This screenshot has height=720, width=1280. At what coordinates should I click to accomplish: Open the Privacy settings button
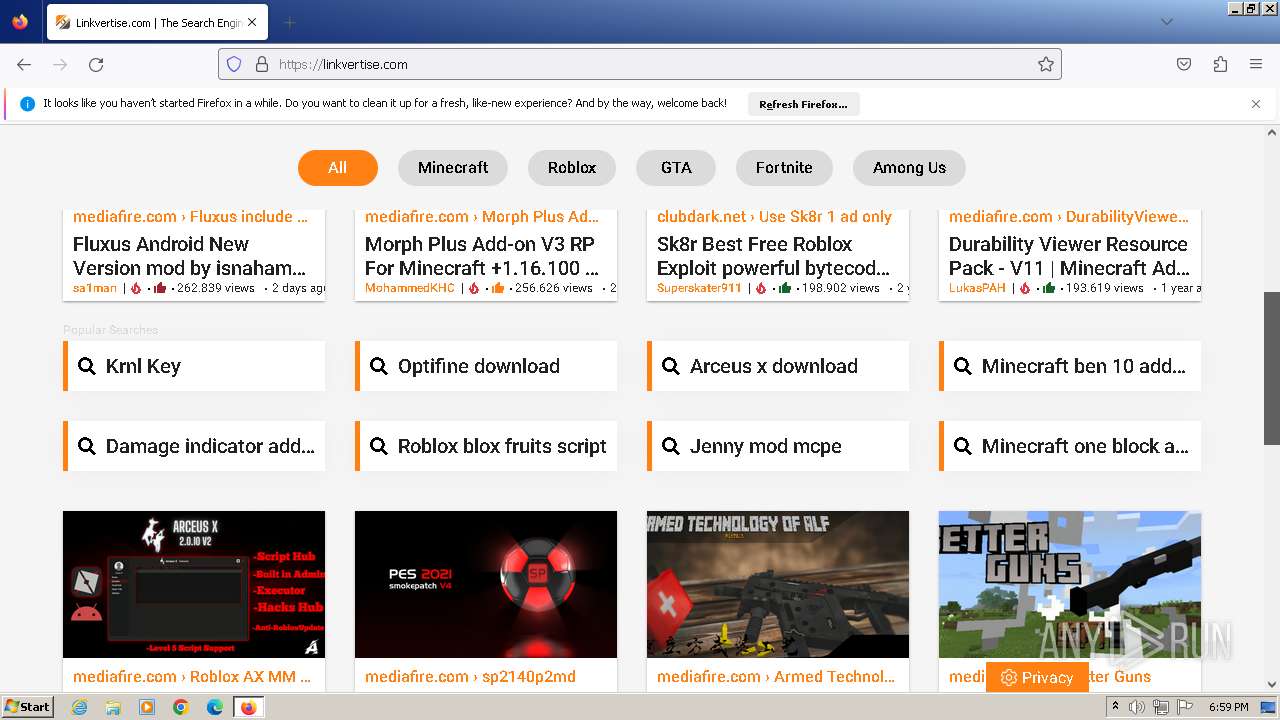[x=1037, y=677]
